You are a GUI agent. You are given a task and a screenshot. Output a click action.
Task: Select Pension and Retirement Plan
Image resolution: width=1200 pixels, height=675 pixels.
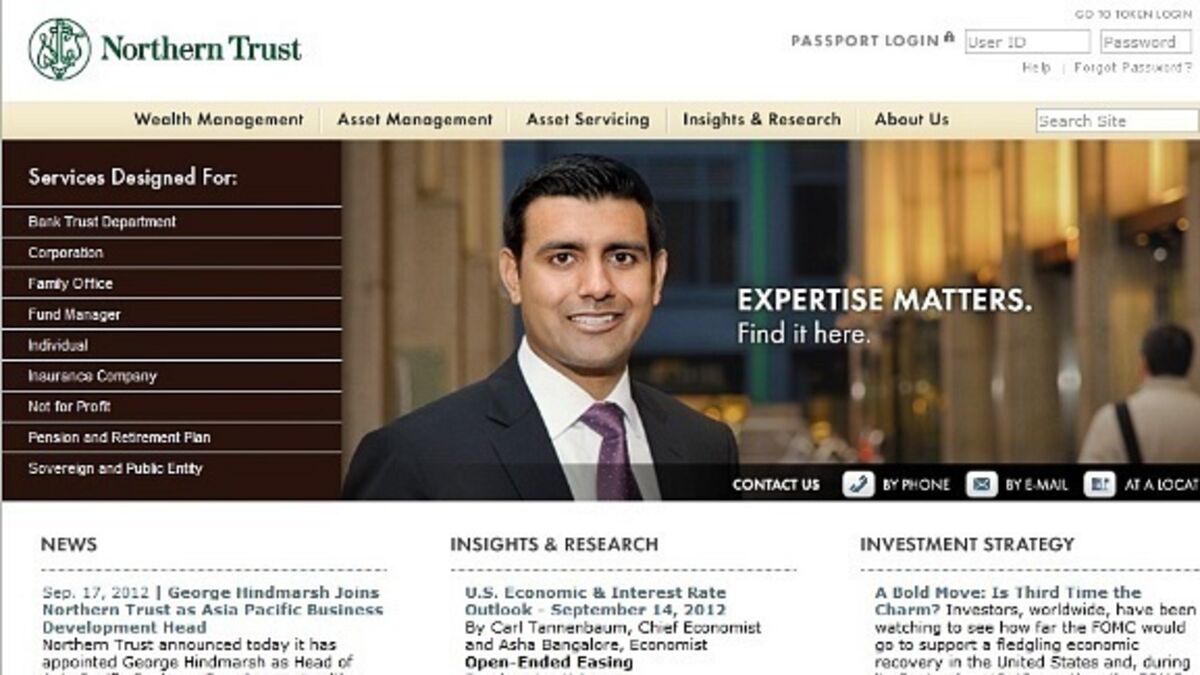(x=172, y=438)
